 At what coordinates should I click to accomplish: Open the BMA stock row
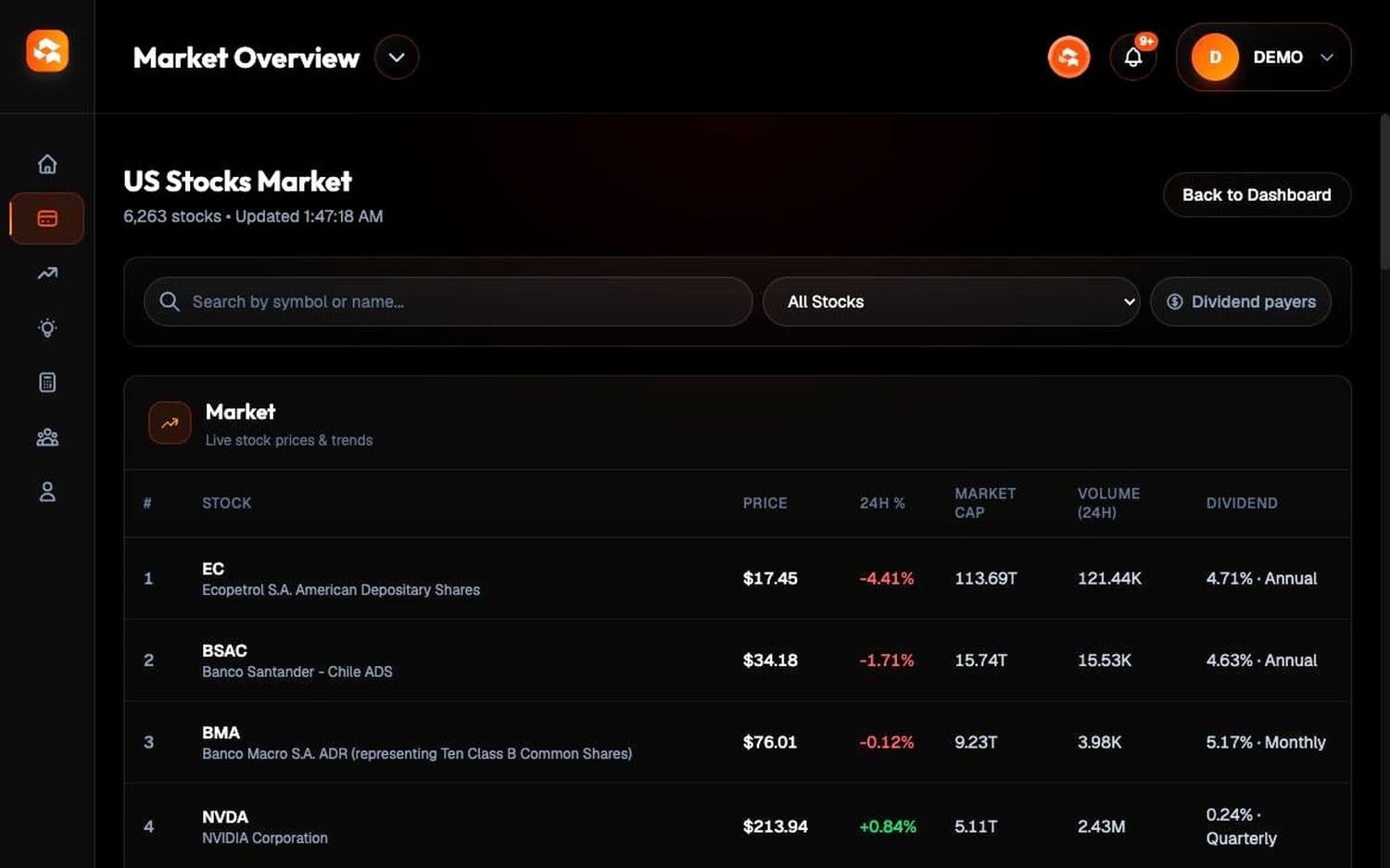738,742
